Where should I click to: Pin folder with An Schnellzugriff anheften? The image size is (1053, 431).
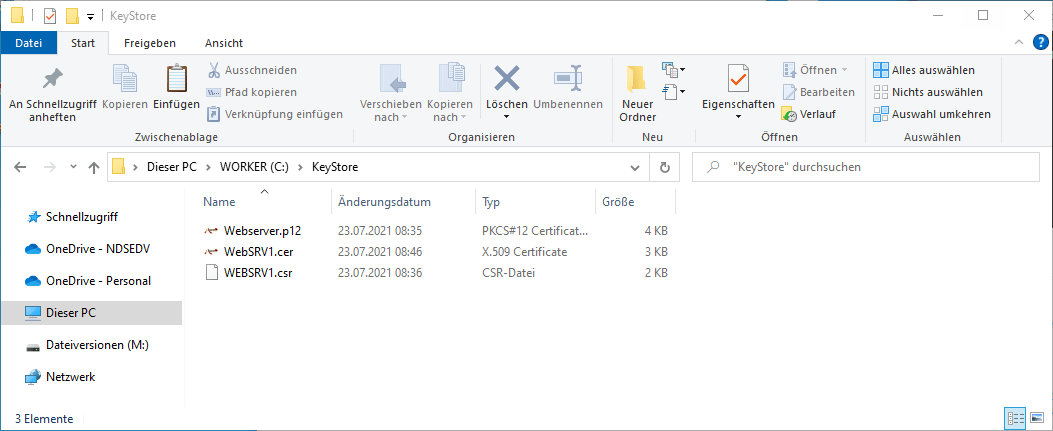[51, 80]
